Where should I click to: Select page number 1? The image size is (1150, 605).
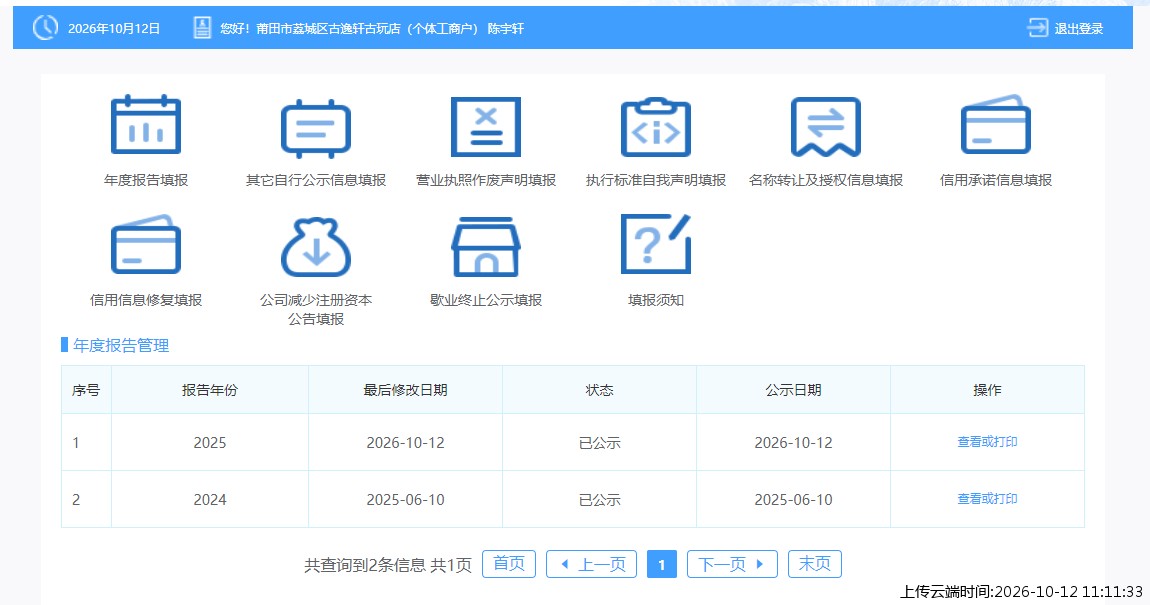point(662,564)
